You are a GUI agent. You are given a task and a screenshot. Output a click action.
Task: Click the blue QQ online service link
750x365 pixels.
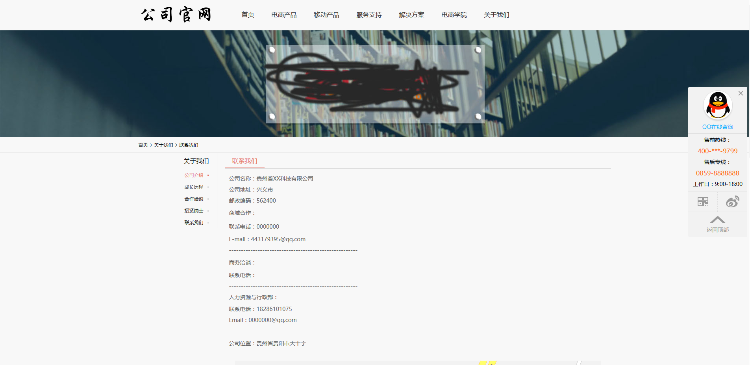(x=717, y=127)
